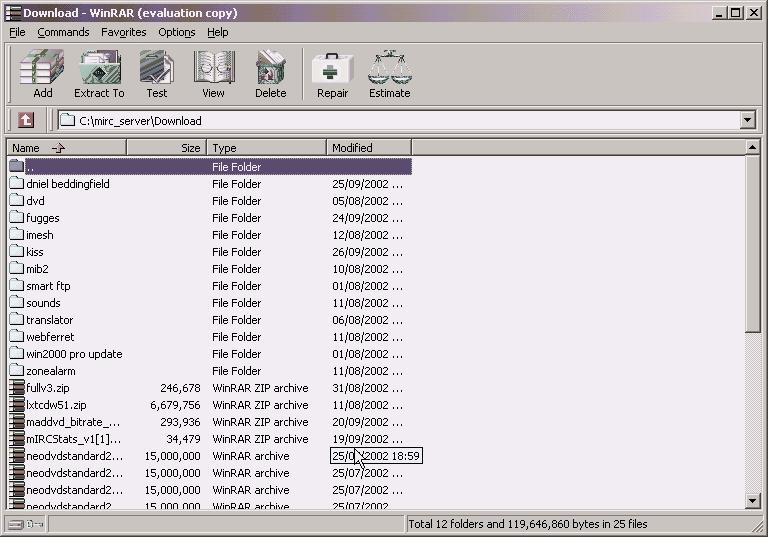Select the lxtcdw51.zip archive icon

(x=17, y=405)
